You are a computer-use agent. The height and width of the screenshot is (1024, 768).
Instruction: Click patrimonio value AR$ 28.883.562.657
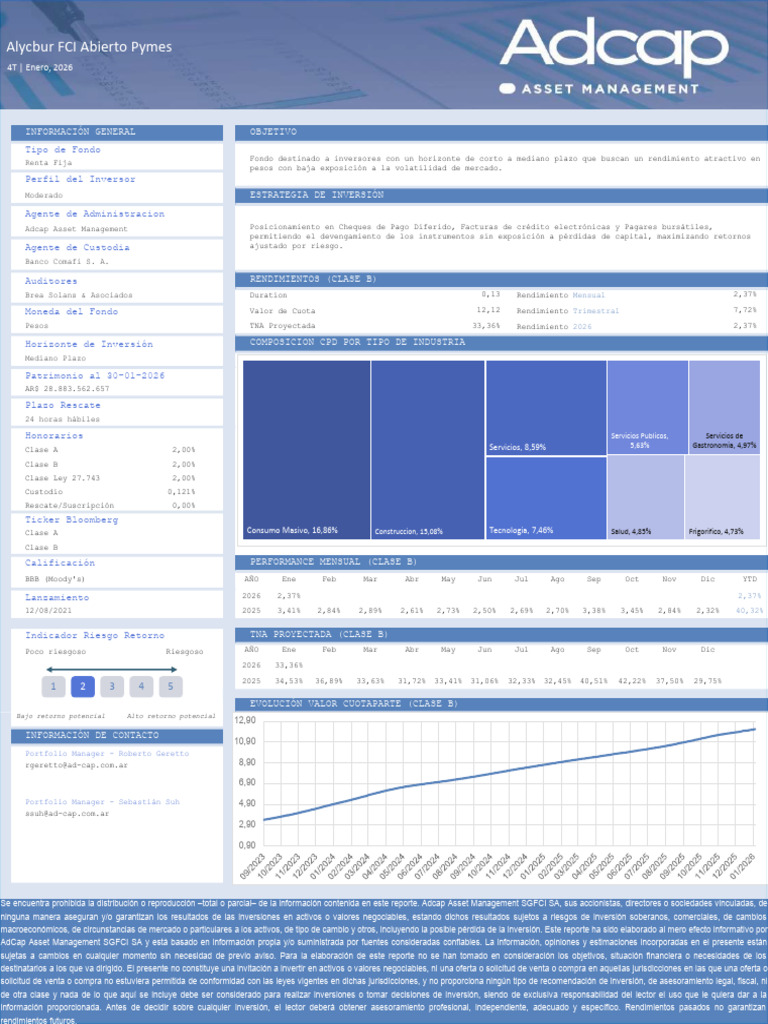pos(67,389)
